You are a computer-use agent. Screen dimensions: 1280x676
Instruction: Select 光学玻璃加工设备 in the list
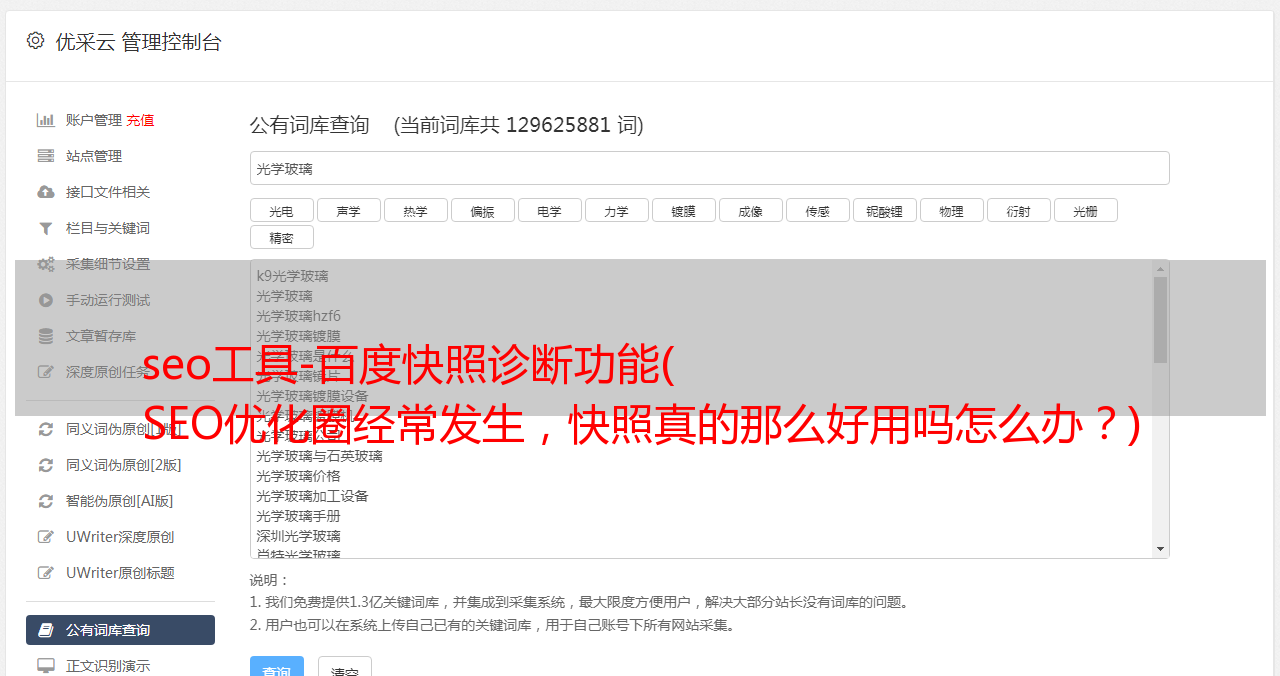pyautogui.click(x=312, y=496)
